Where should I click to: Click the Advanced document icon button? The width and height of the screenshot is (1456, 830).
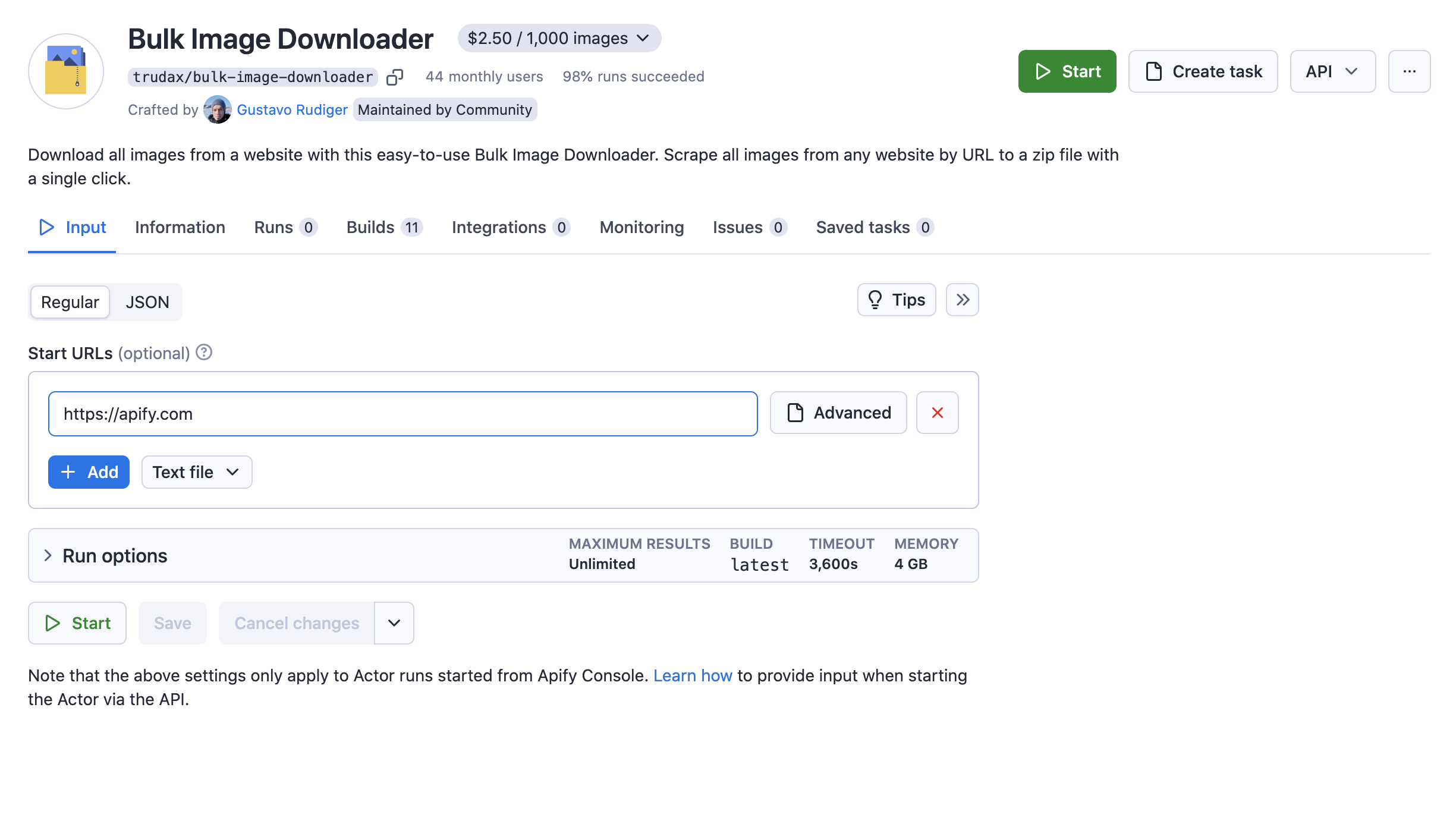click(838, 412)
